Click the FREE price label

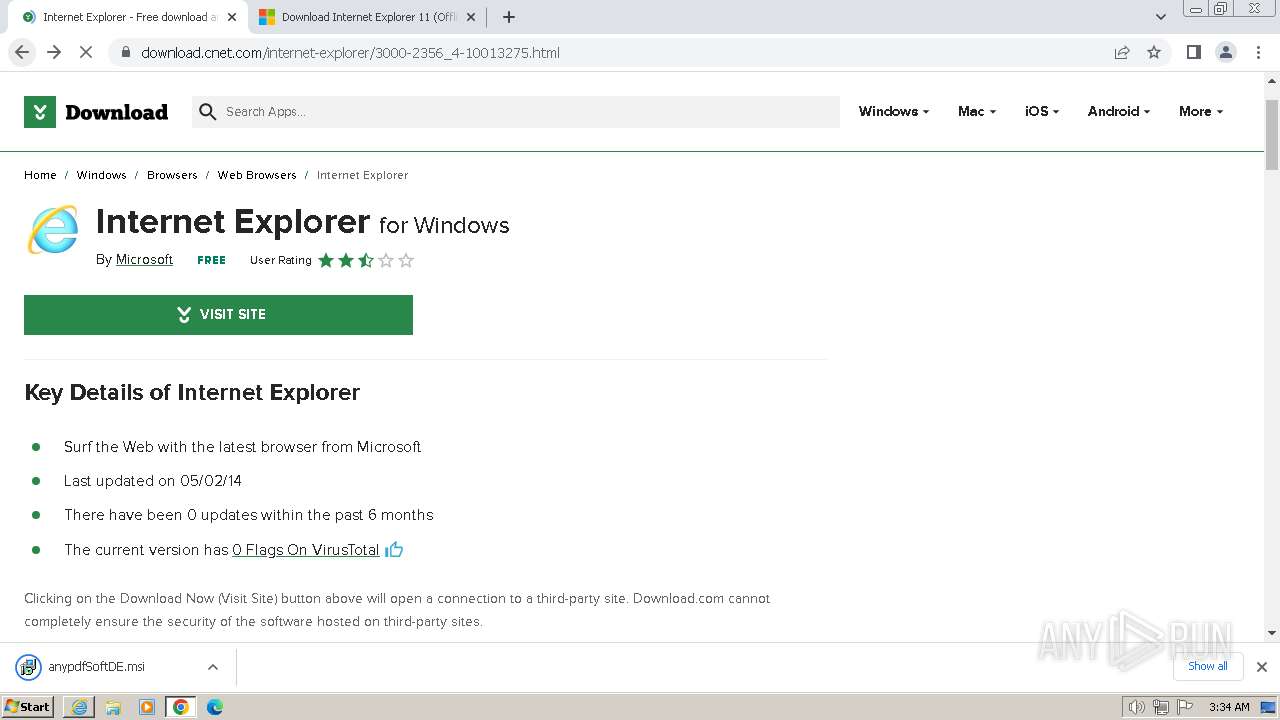tap(211, 260)
